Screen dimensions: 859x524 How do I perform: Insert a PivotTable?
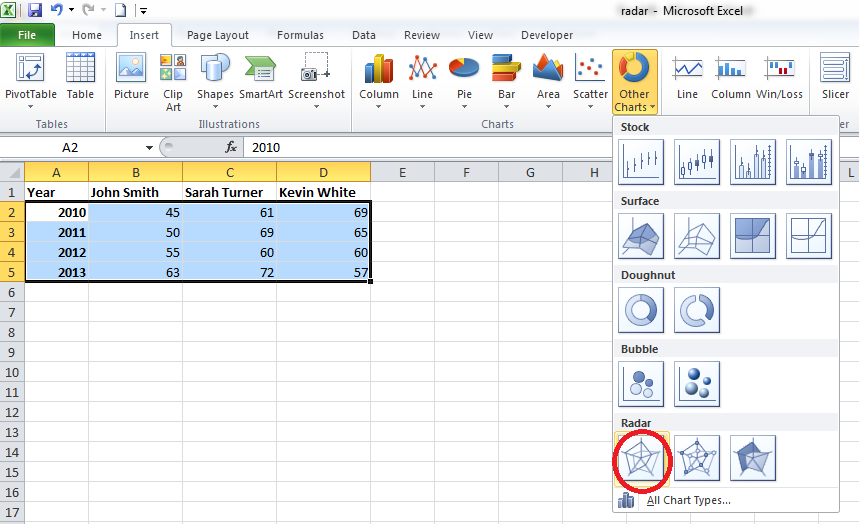point(31,81)
